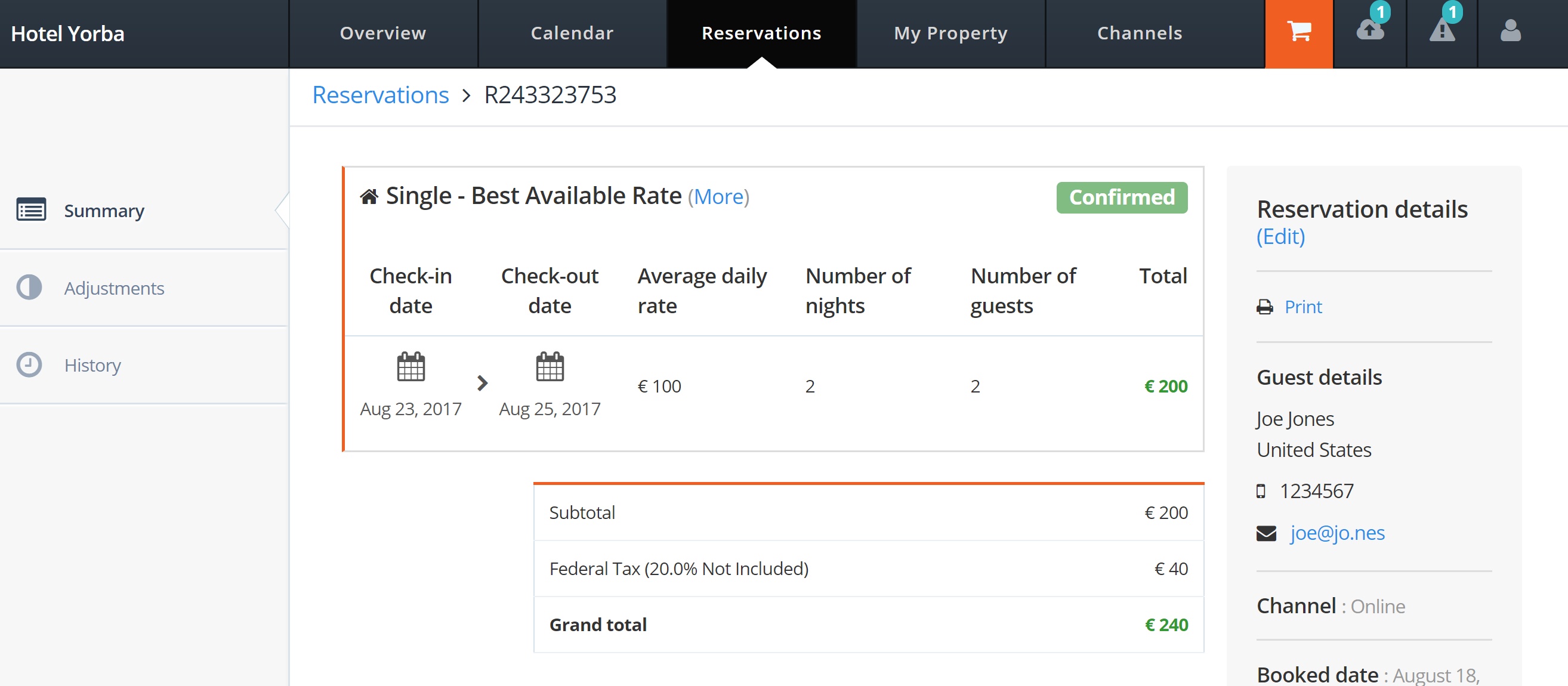Image resolution: width=1568 pixels, height=686 pixels.
Task: Open the user account profile icon
Action: (x=1510, y=30)
